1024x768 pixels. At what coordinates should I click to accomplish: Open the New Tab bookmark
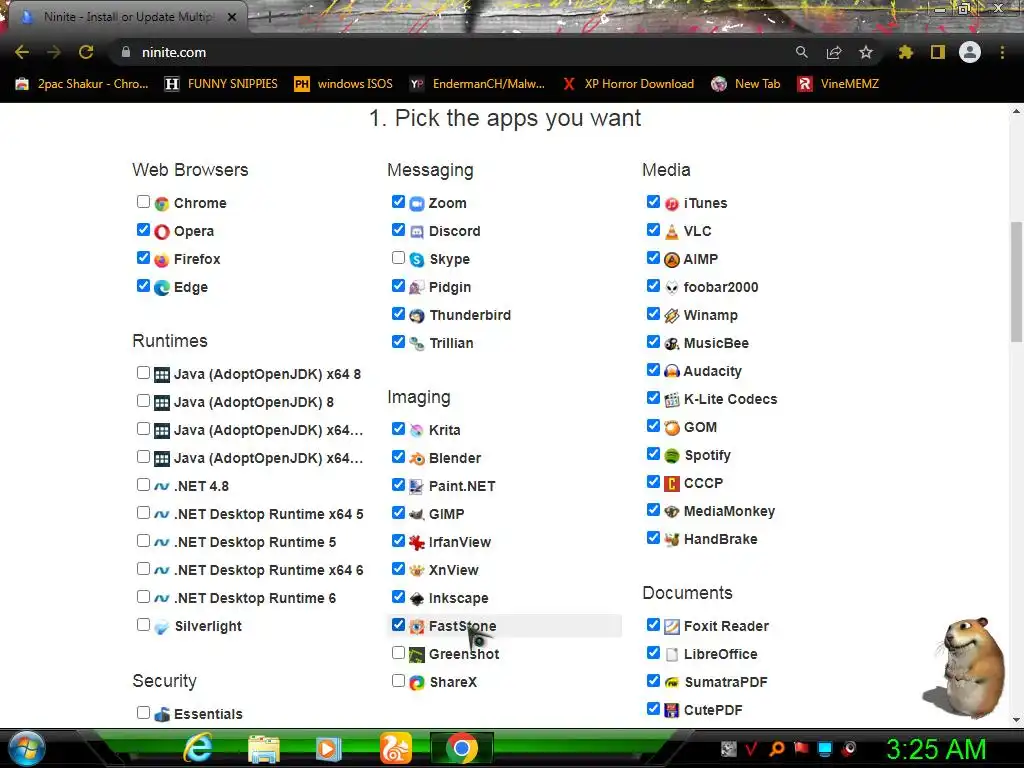(746, 84)
